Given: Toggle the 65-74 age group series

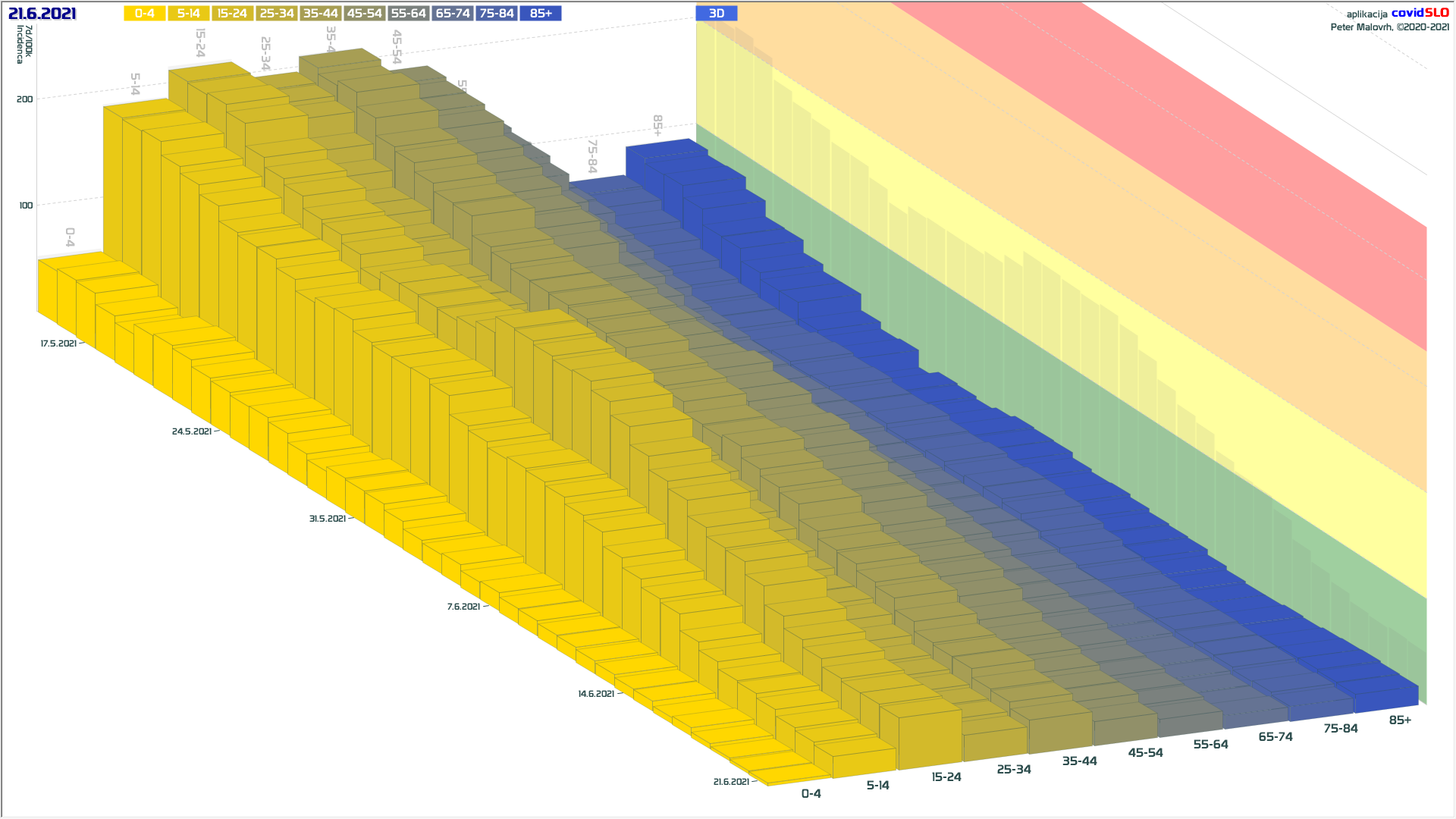Looking at the screenshot, I should [453, 14].
